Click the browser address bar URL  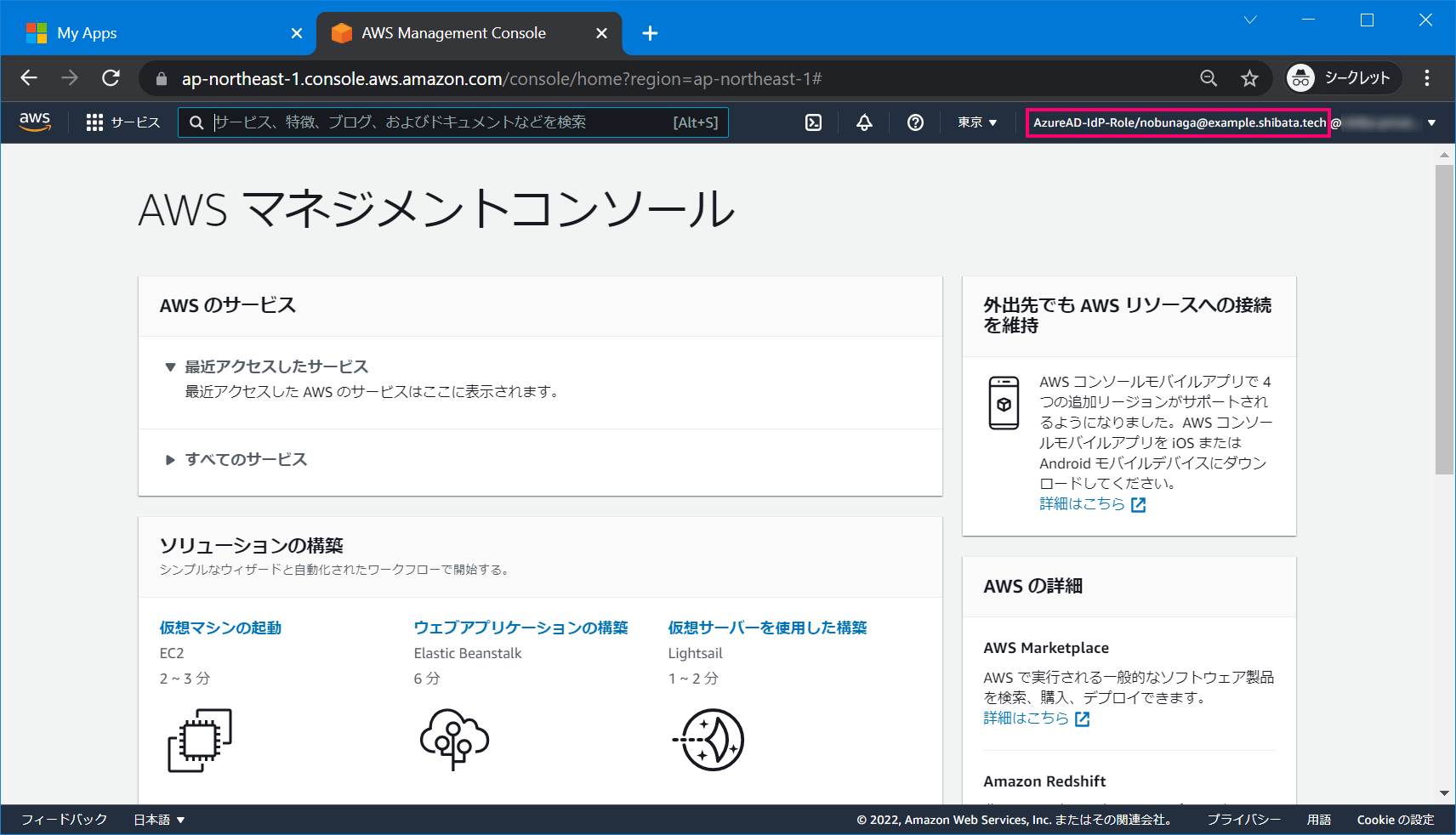pos(502,79)
